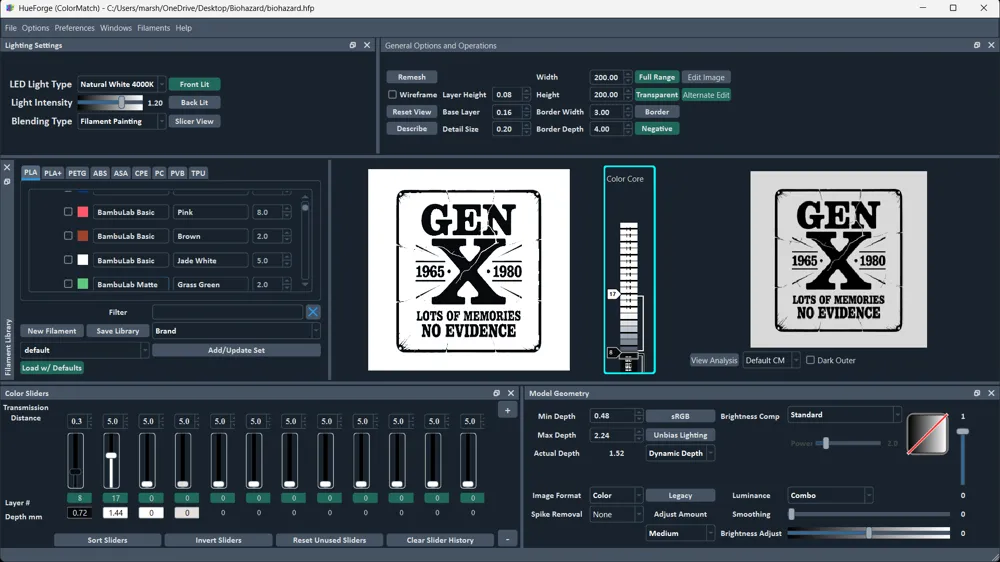Check the Grass Green filament checkbox
This screenshot has height=562, width=1000.
[68, 284]
